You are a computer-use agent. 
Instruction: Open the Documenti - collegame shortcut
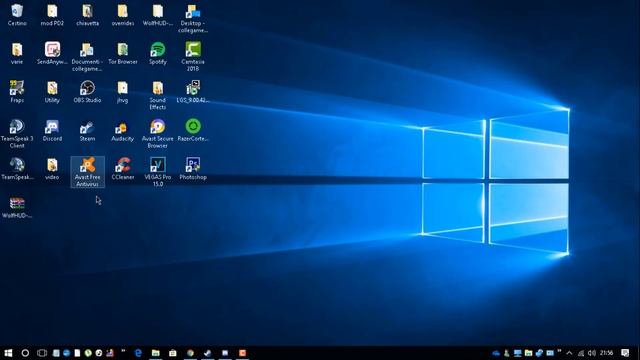tap(87, 57)
